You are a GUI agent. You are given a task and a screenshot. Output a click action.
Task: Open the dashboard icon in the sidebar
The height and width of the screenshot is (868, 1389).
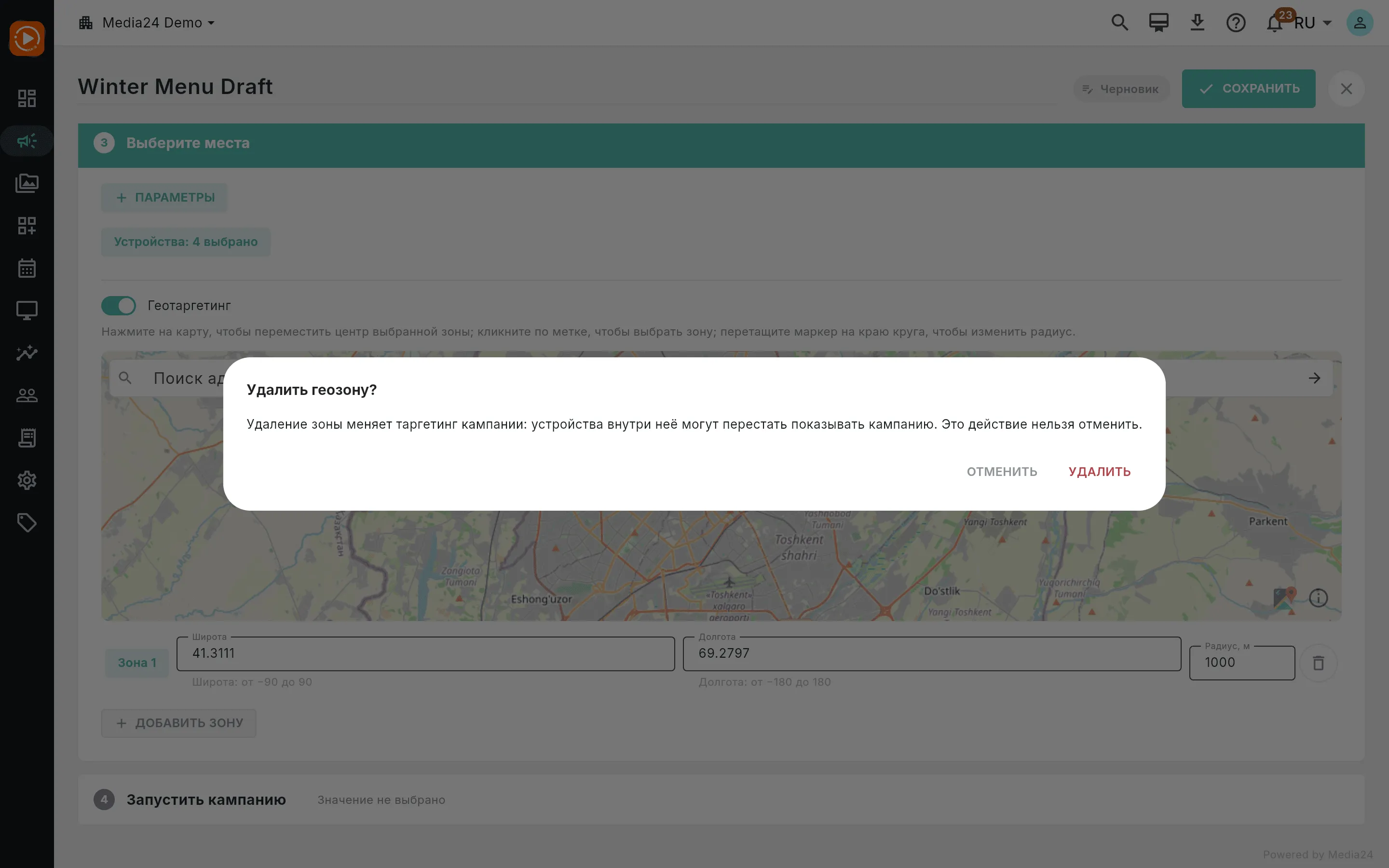[27, 98]
